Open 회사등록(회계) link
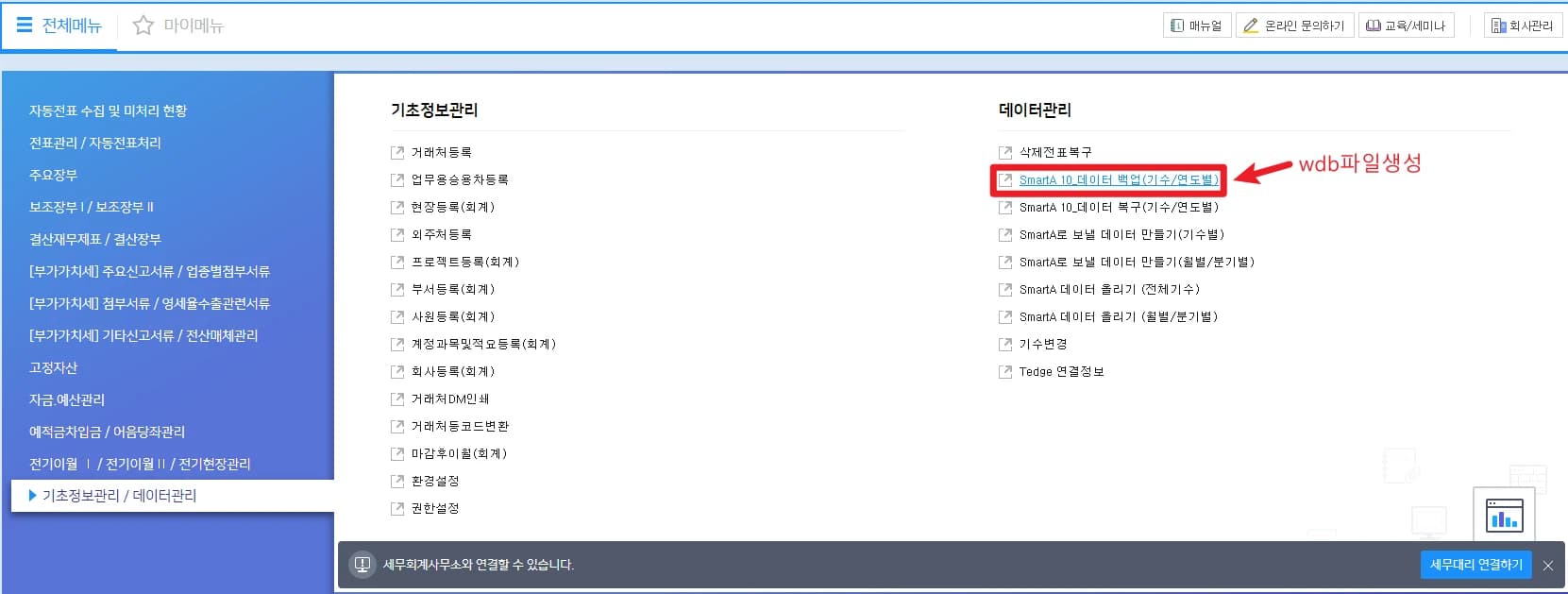 coord(453,371)
